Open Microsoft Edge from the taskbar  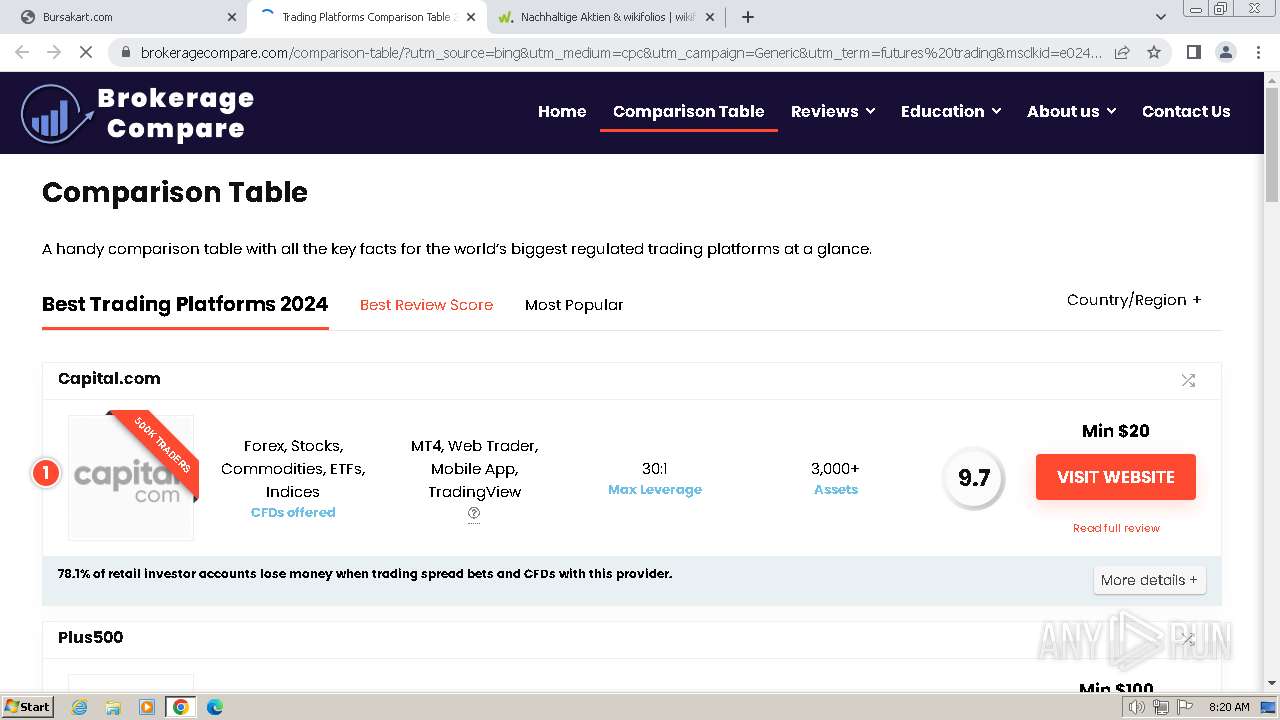click(215, 707)
